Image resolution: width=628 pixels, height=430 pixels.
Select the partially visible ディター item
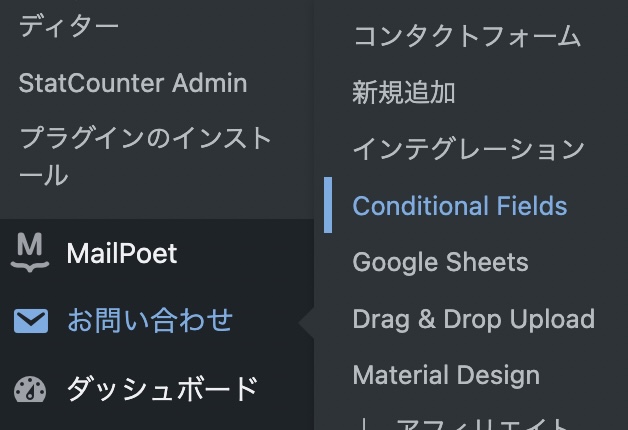(69, 25)
